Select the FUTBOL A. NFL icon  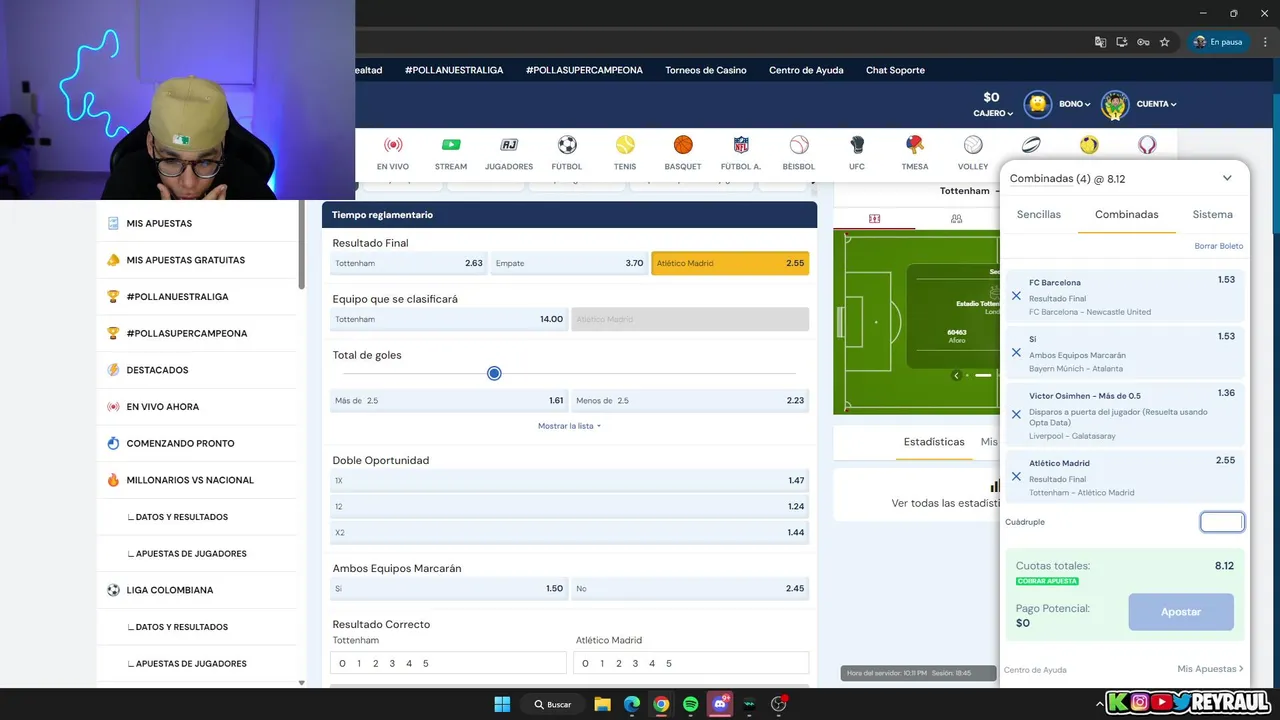tap(741, 145)
